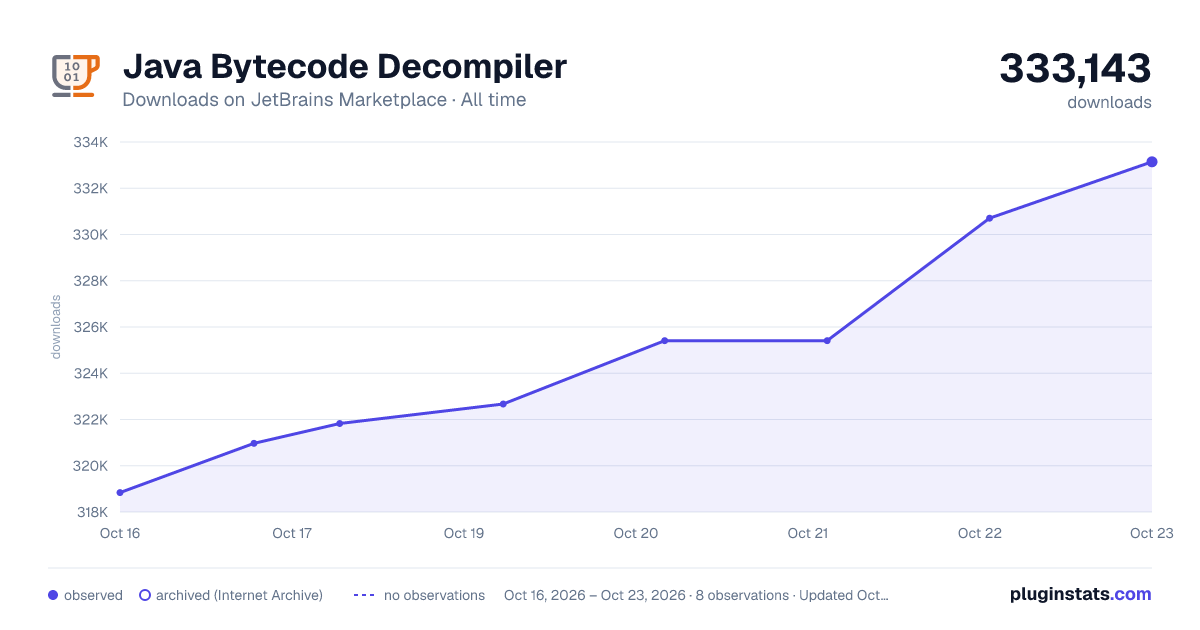Select the 325.4K data point above Oct 20
This screenshot has height=630, width=1200.
[665, 341]
